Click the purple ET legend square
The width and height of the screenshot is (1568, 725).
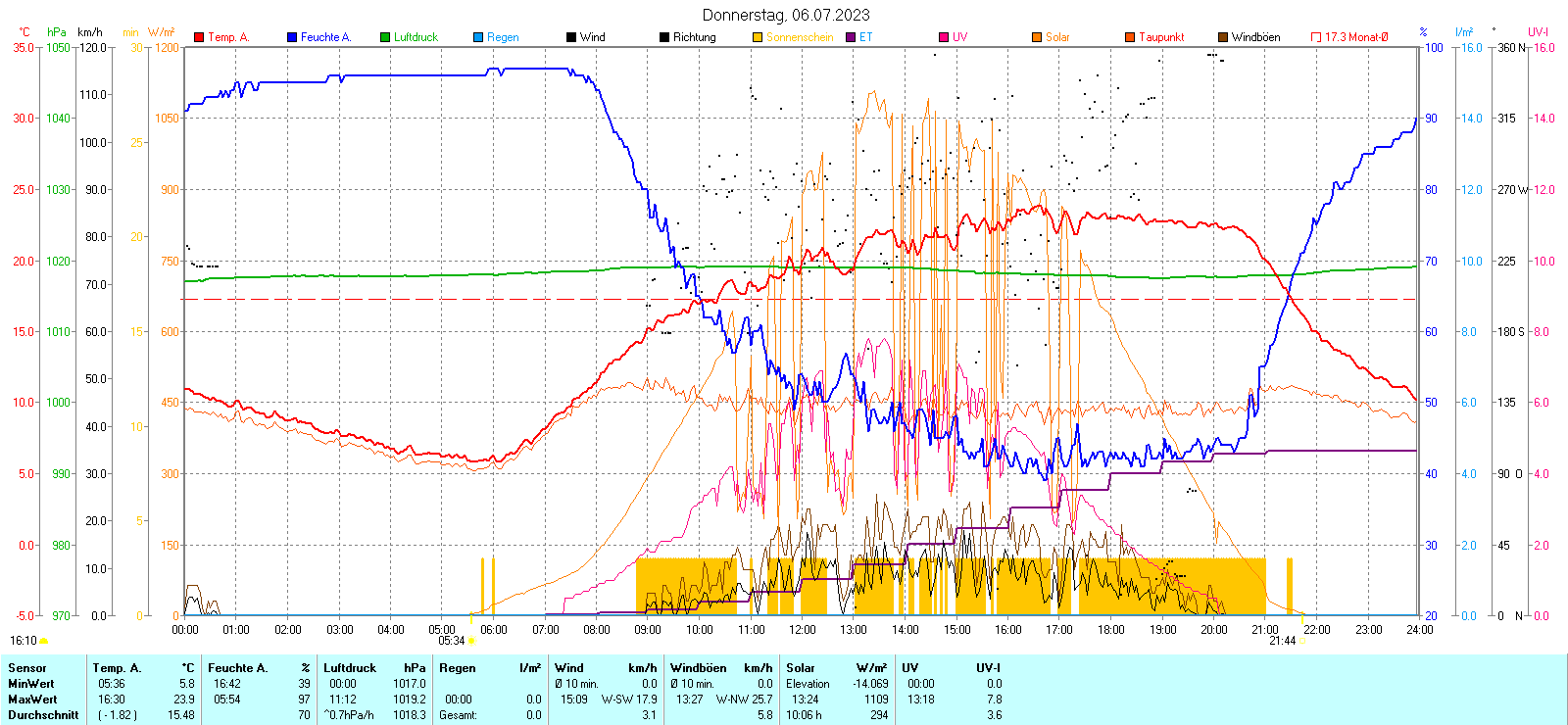tap(851, 37)
